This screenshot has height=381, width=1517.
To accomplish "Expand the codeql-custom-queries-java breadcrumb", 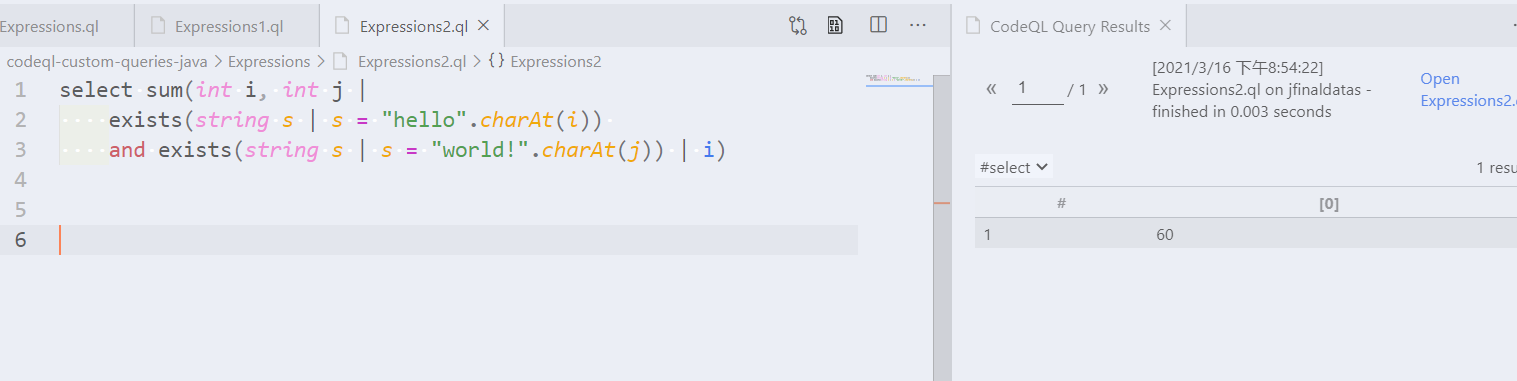I will click(107, 61).
